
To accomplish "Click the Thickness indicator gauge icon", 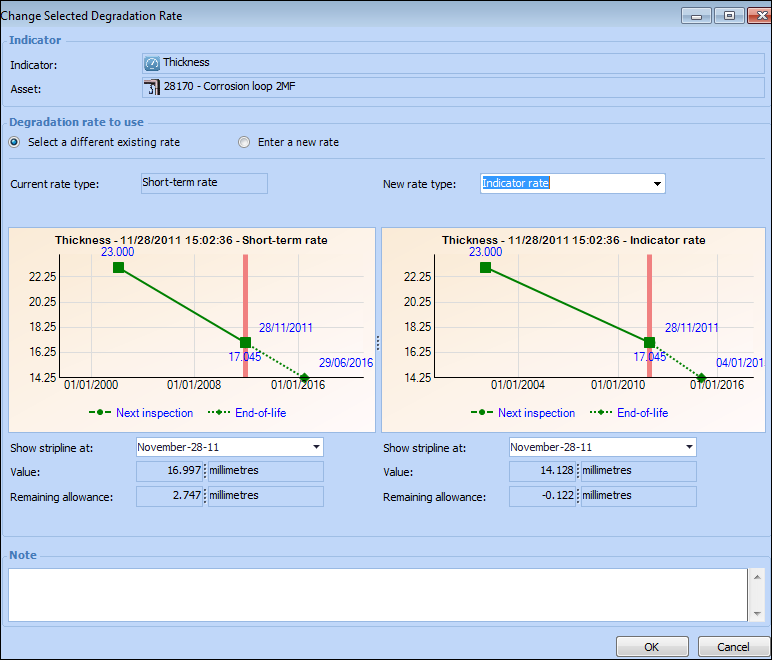I will (x=152, y=63).
